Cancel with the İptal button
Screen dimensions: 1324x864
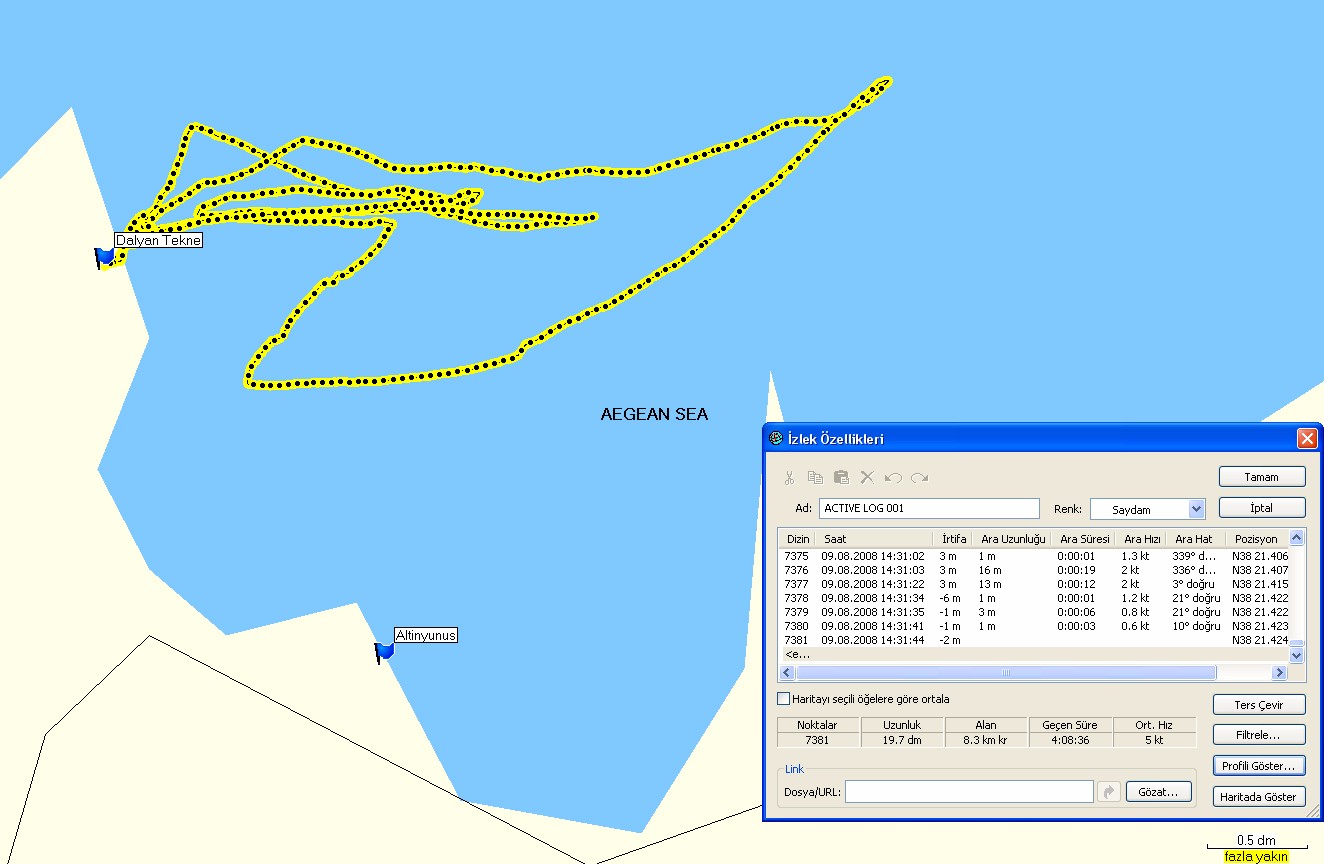(x=1262, y=508)
